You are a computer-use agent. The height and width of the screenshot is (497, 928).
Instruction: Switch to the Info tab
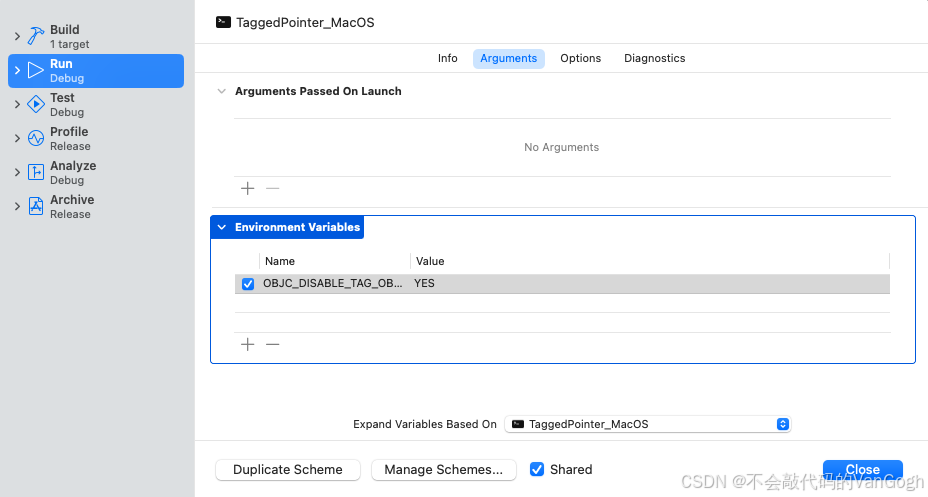point(447,58)
